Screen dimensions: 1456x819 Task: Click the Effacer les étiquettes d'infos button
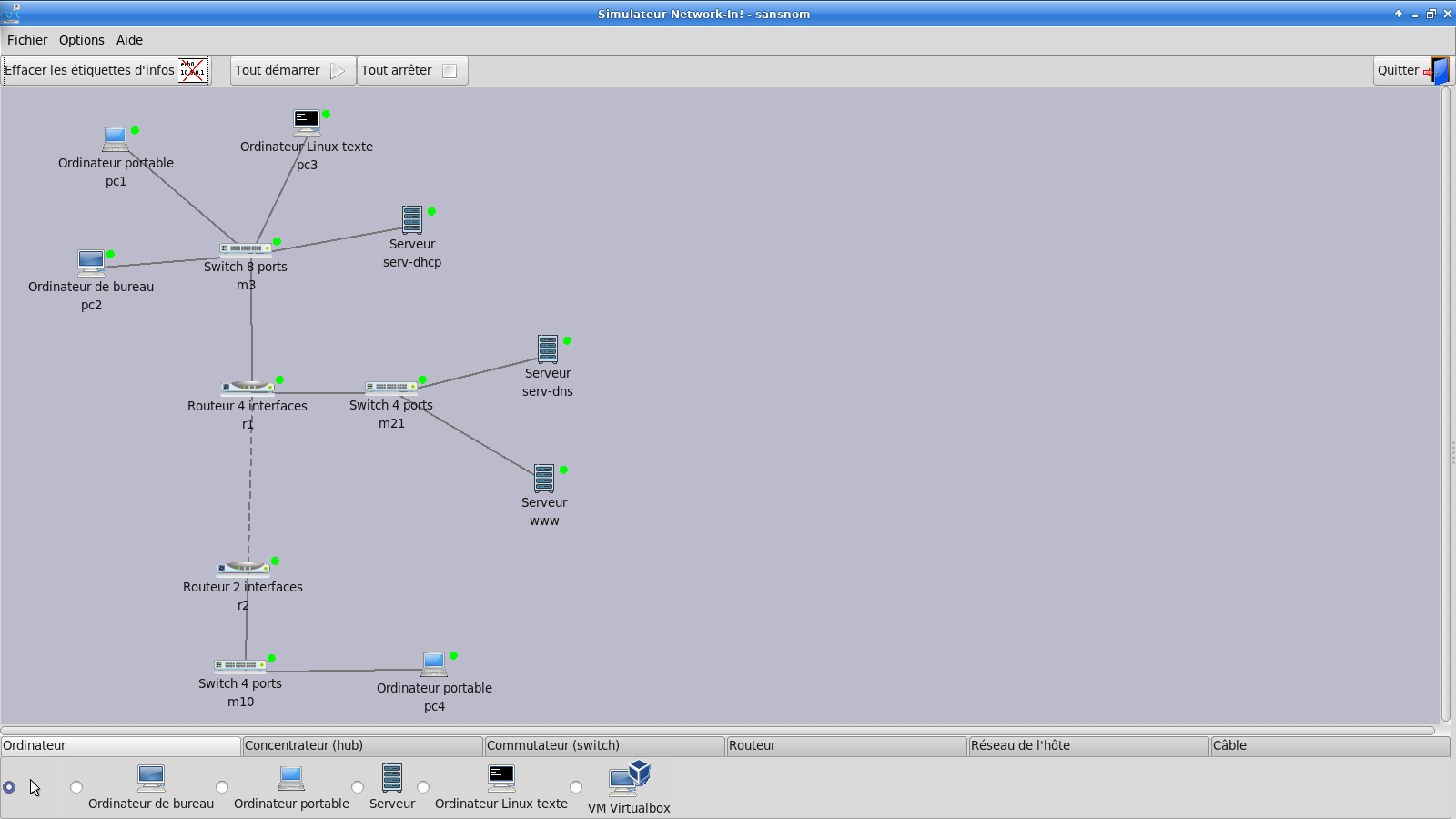pos(106,71)
